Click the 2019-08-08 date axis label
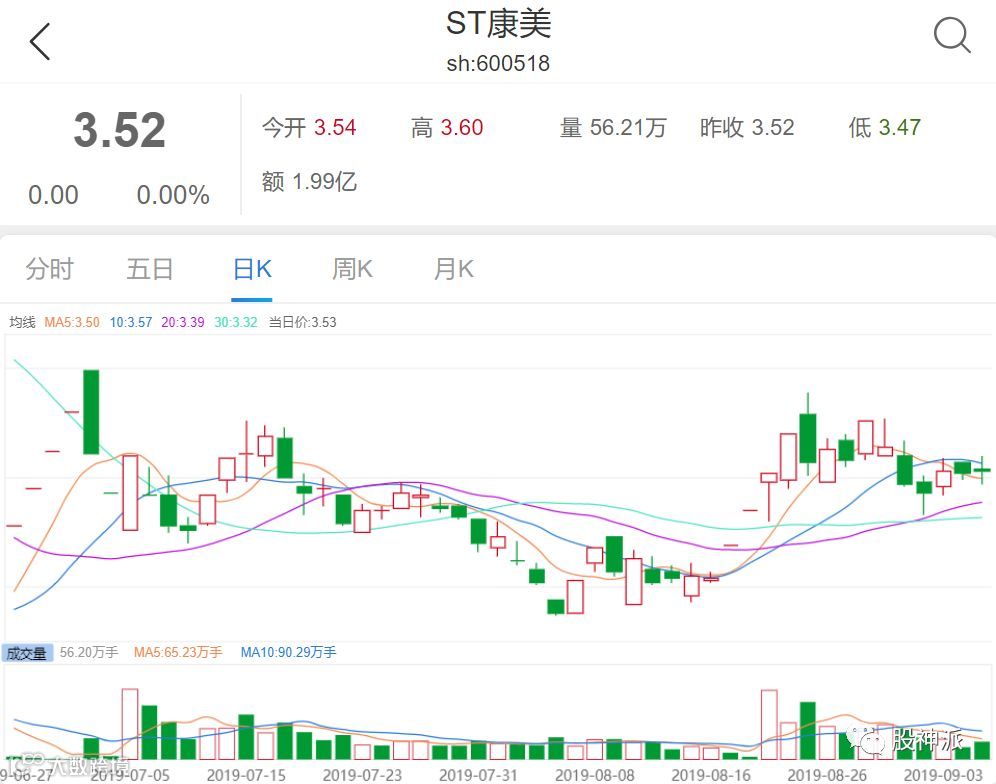This screenshot has height=784, width=996. click(x=595, y=776)
